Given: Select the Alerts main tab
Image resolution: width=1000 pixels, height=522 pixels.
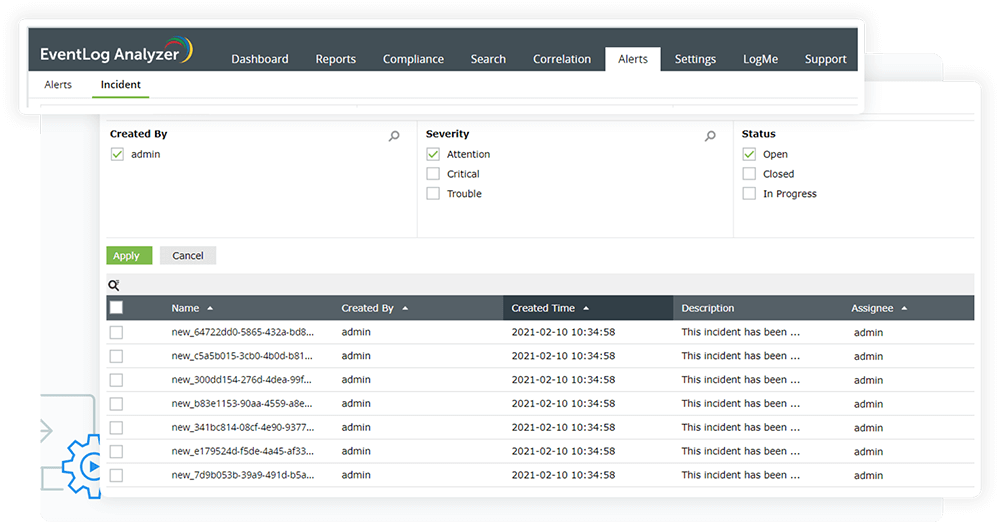Looking at the screenshot, I should [x=633, y=59].
